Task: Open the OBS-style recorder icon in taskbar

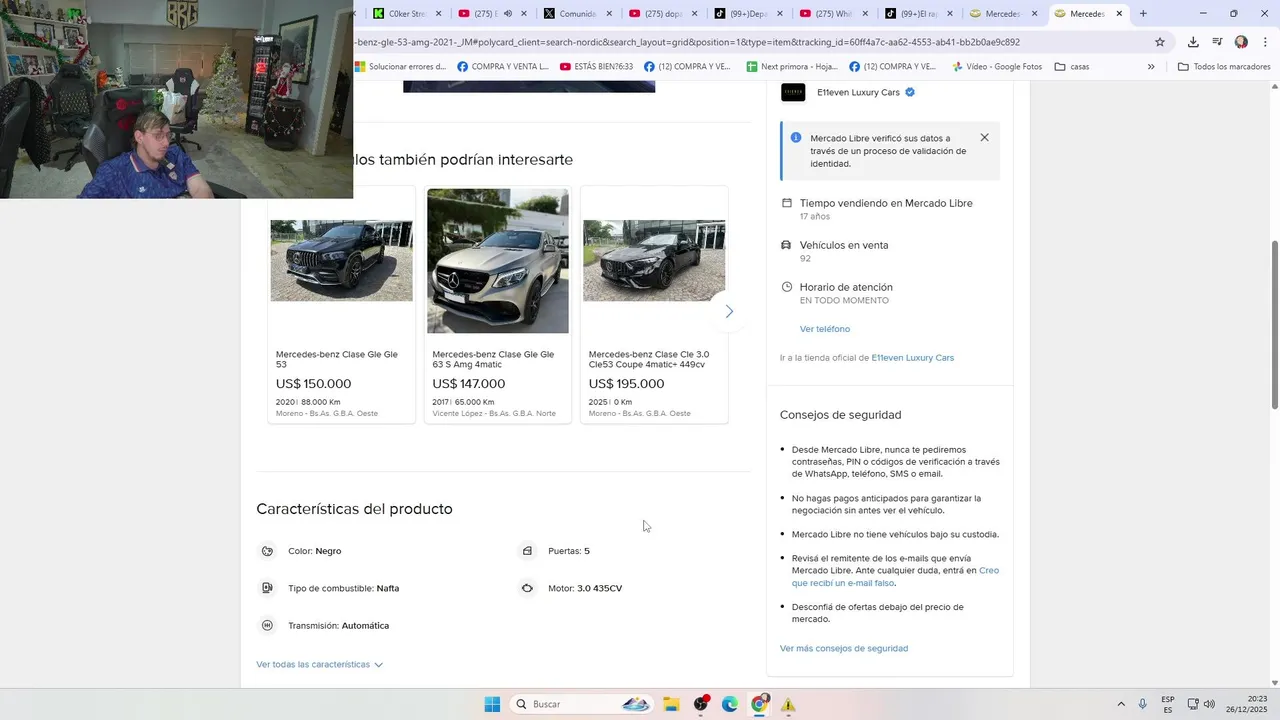Action: tap(701, 704)
